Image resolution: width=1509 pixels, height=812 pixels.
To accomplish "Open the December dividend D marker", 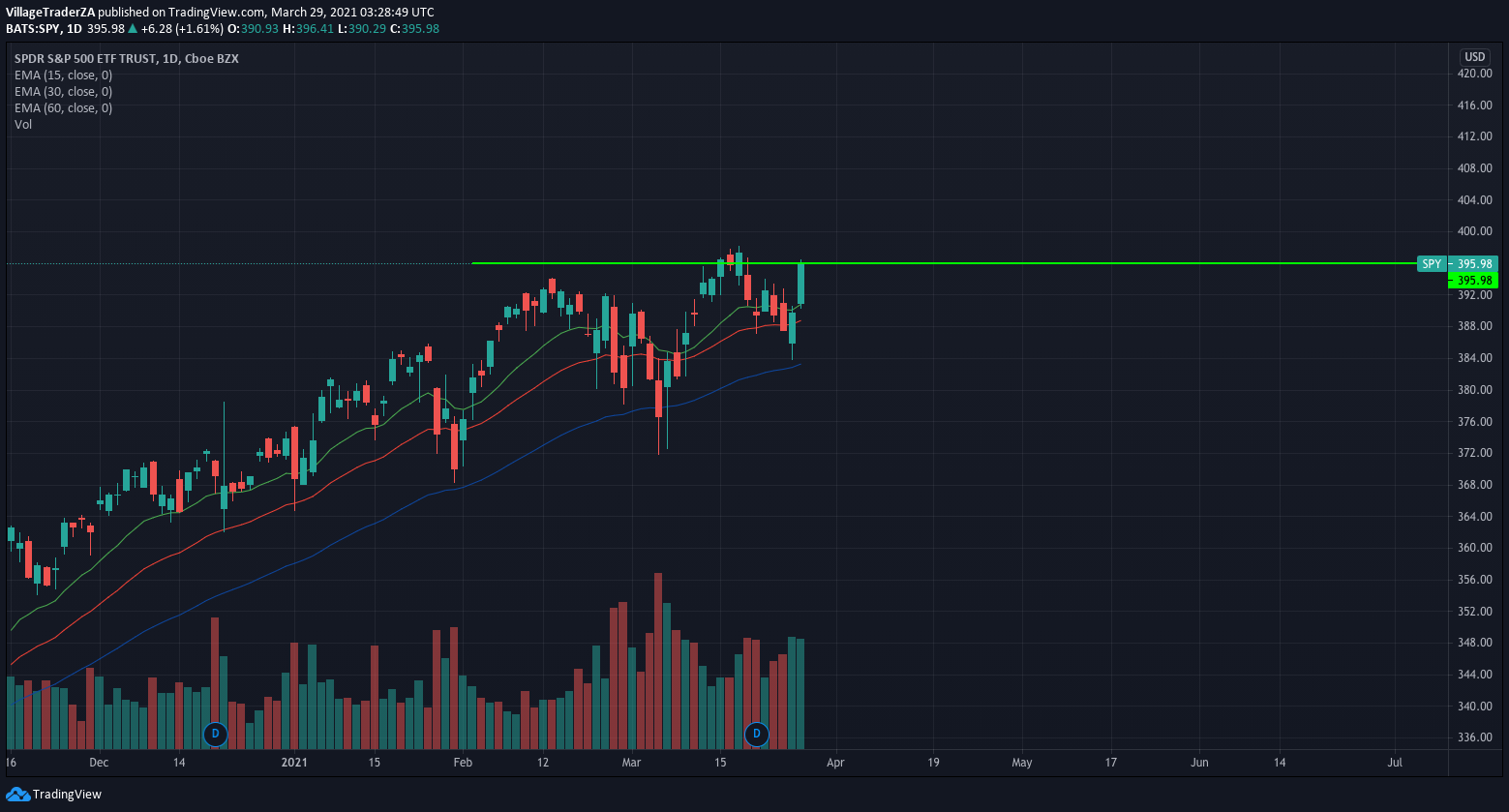I will click(215, 734).
